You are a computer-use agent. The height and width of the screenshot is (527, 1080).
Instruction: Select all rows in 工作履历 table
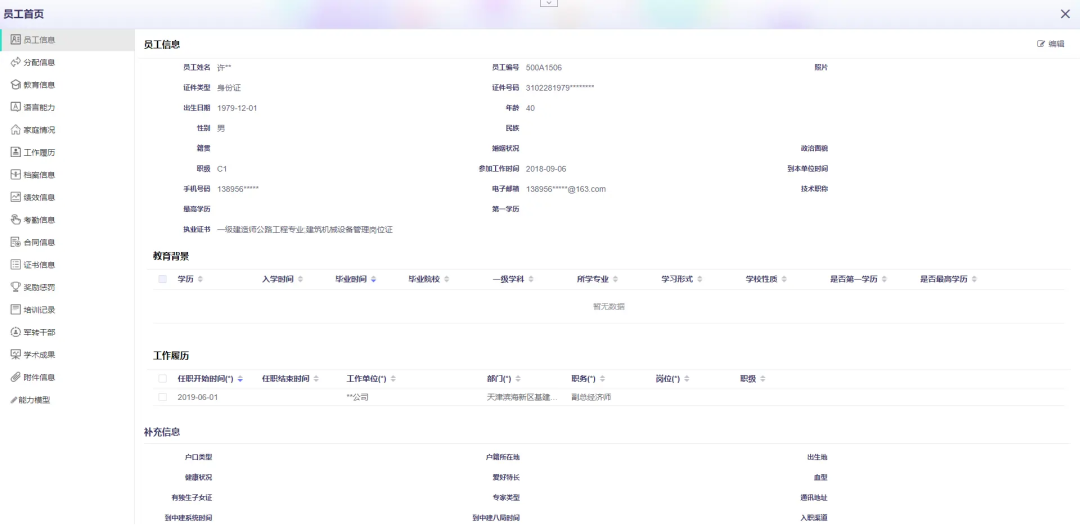coord(163,379)
